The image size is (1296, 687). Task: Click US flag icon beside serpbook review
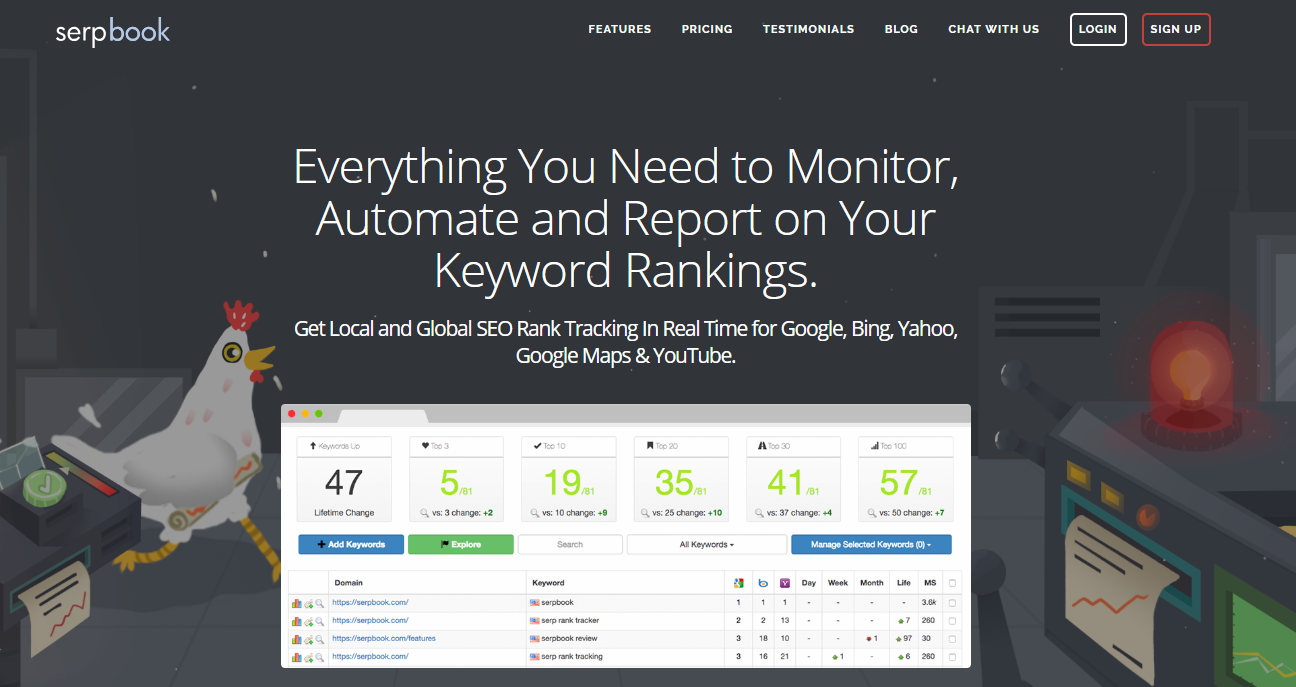pyautogui.click(x=534, y=639)
